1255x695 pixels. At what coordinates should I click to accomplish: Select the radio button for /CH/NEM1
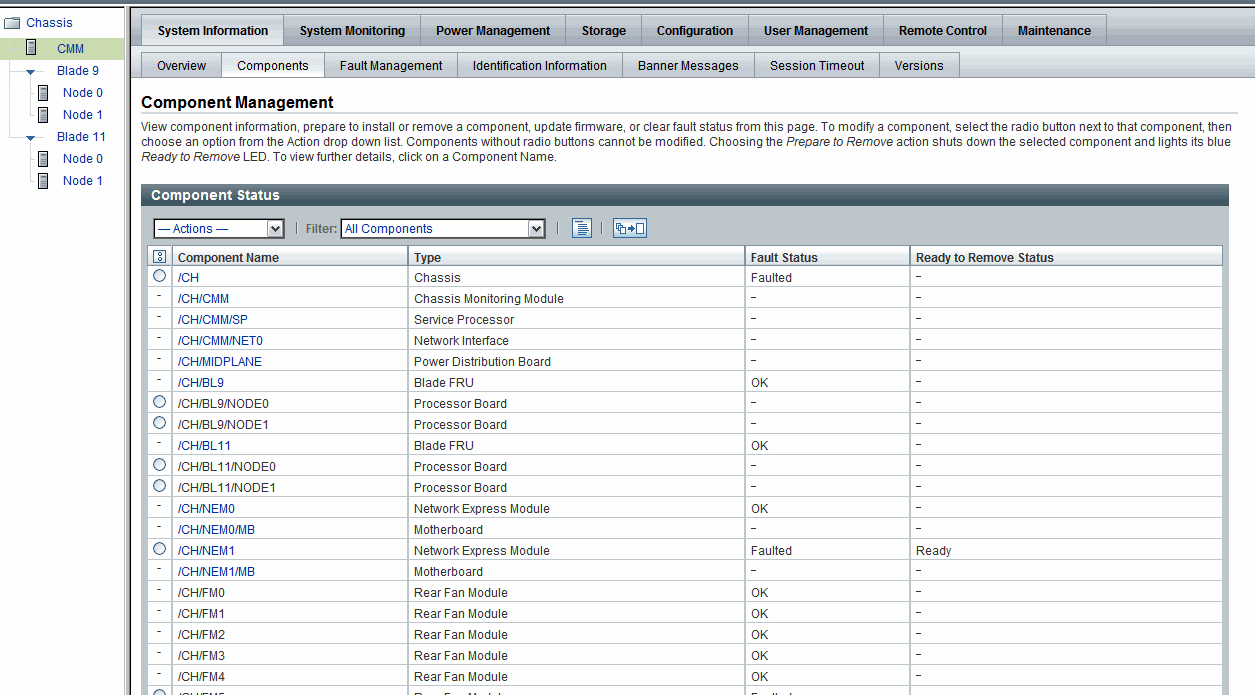[x=160, y=549]
